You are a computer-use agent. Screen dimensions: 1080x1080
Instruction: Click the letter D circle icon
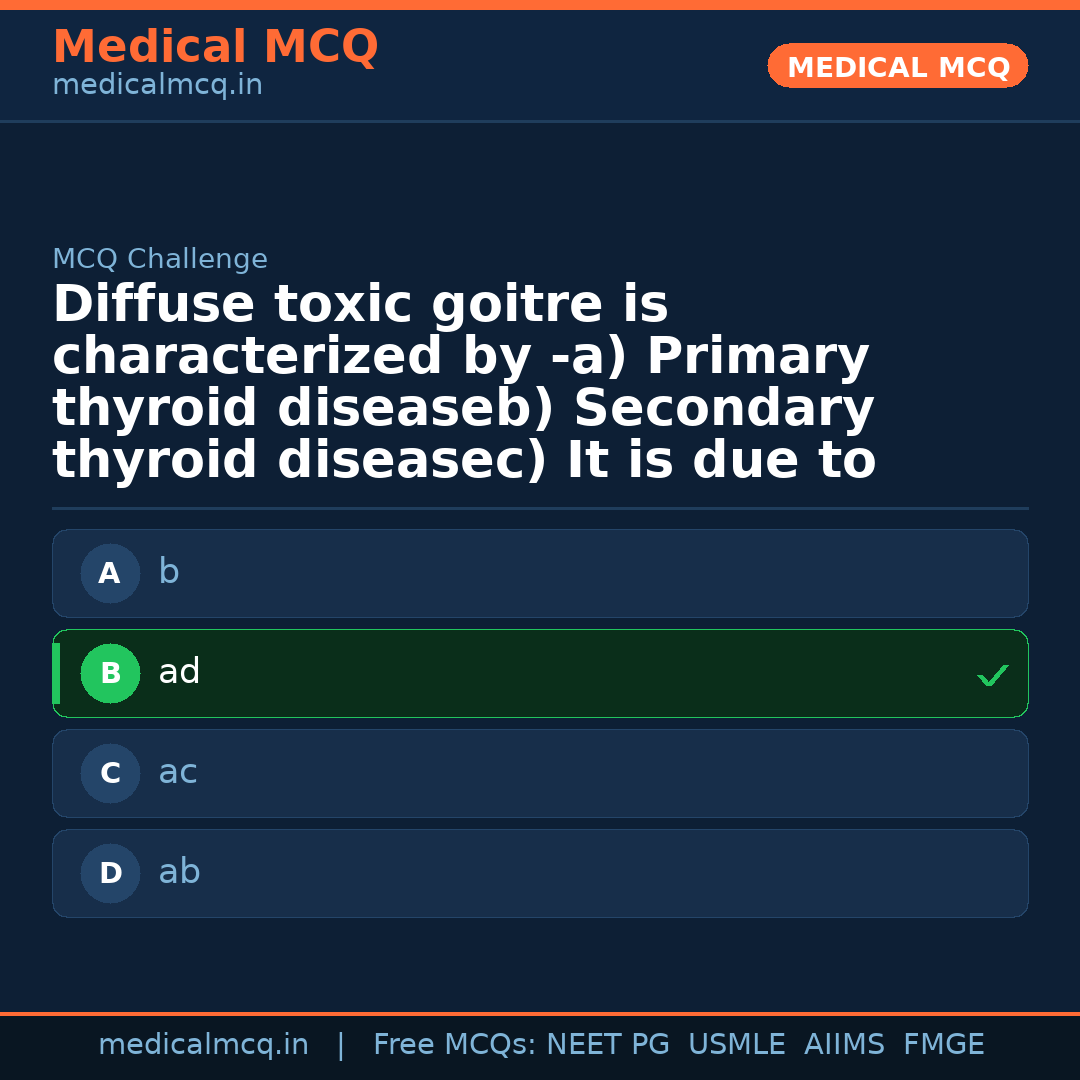[110, 873]
